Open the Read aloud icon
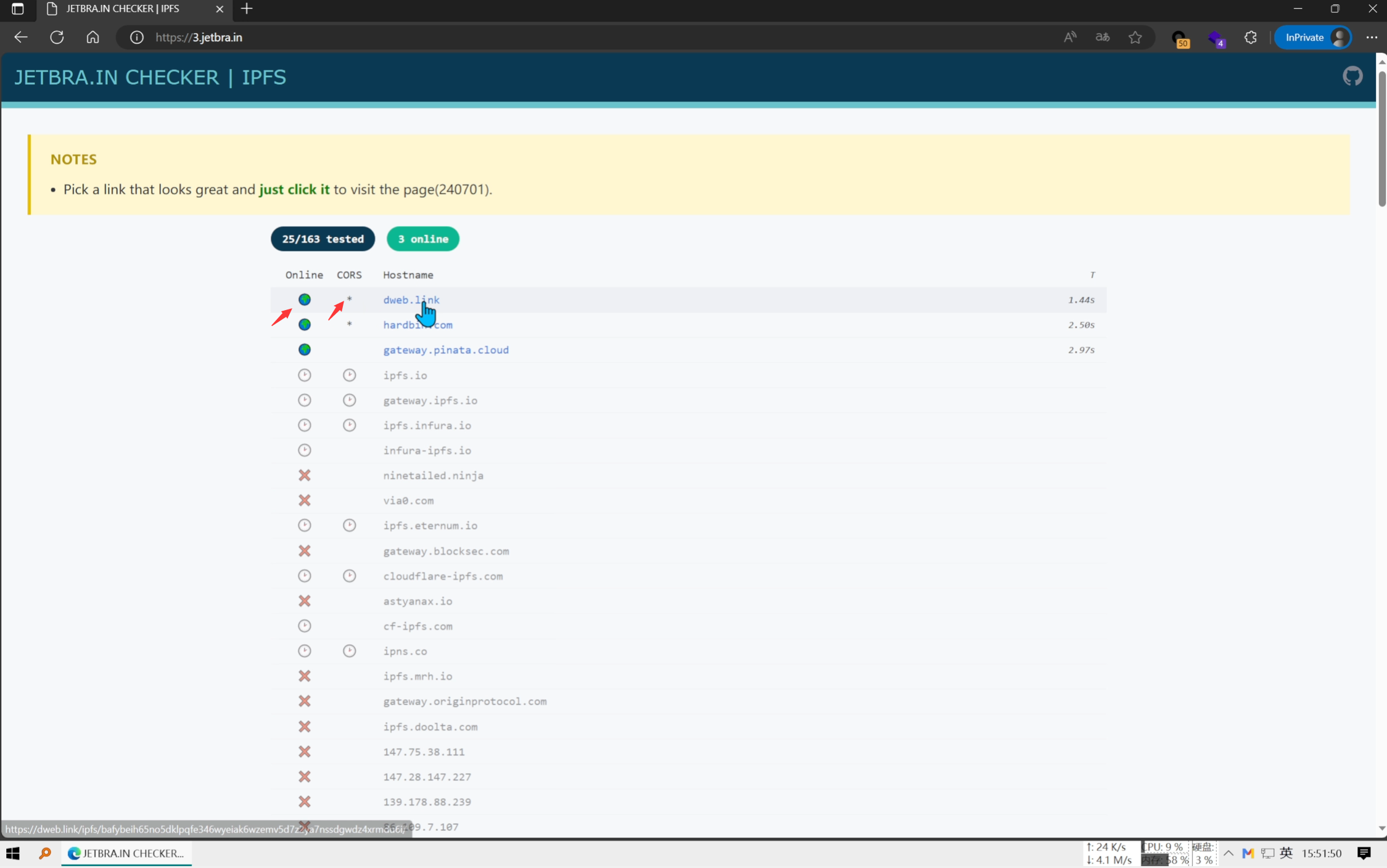Image resolution: width=1387 pixels, height=868 pixels. pos(1069,37)
